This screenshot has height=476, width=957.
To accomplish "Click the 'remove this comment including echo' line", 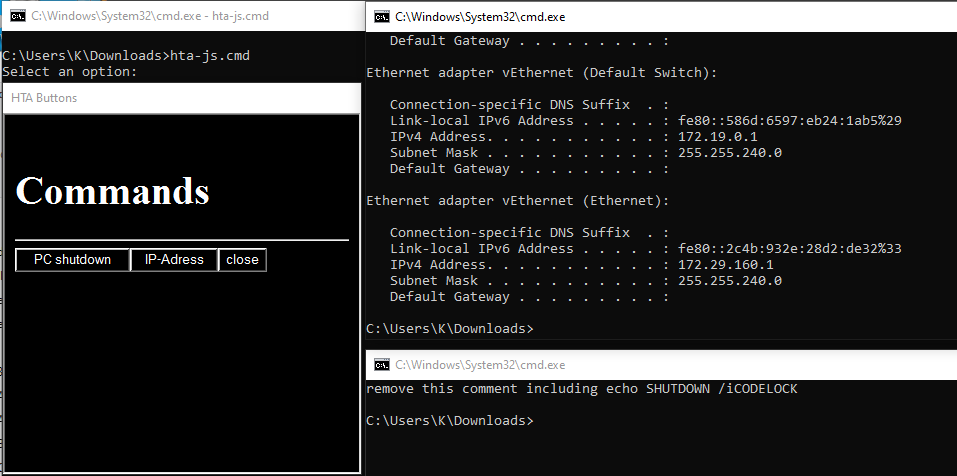I will pos(582,389).
